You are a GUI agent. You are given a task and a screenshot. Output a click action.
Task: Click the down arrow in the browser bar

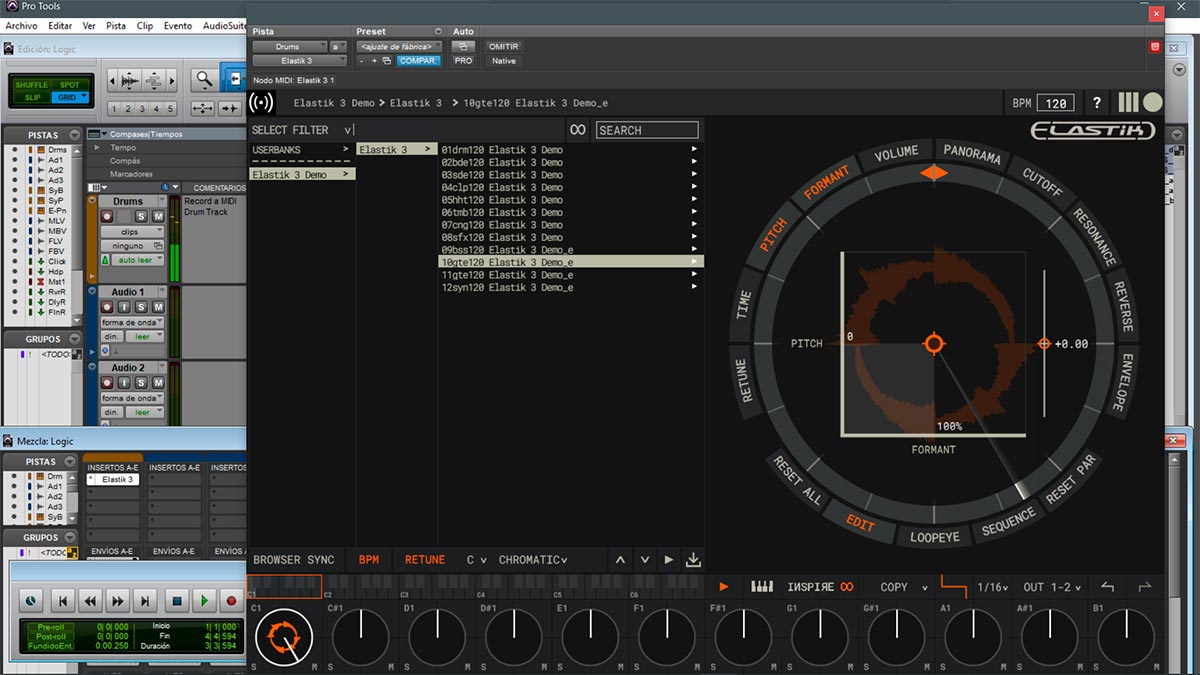645,560
